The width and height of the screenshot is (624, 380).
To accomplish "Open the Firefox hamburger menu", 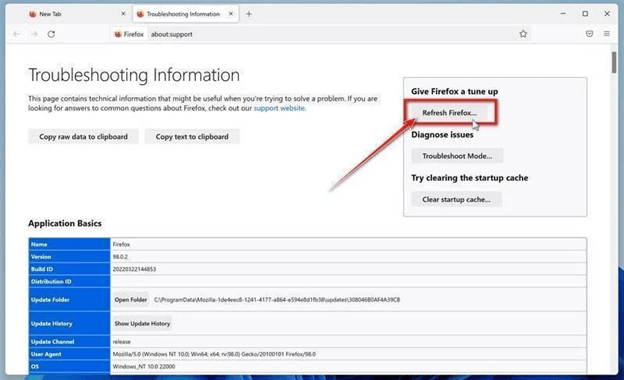I will [606, 34].
